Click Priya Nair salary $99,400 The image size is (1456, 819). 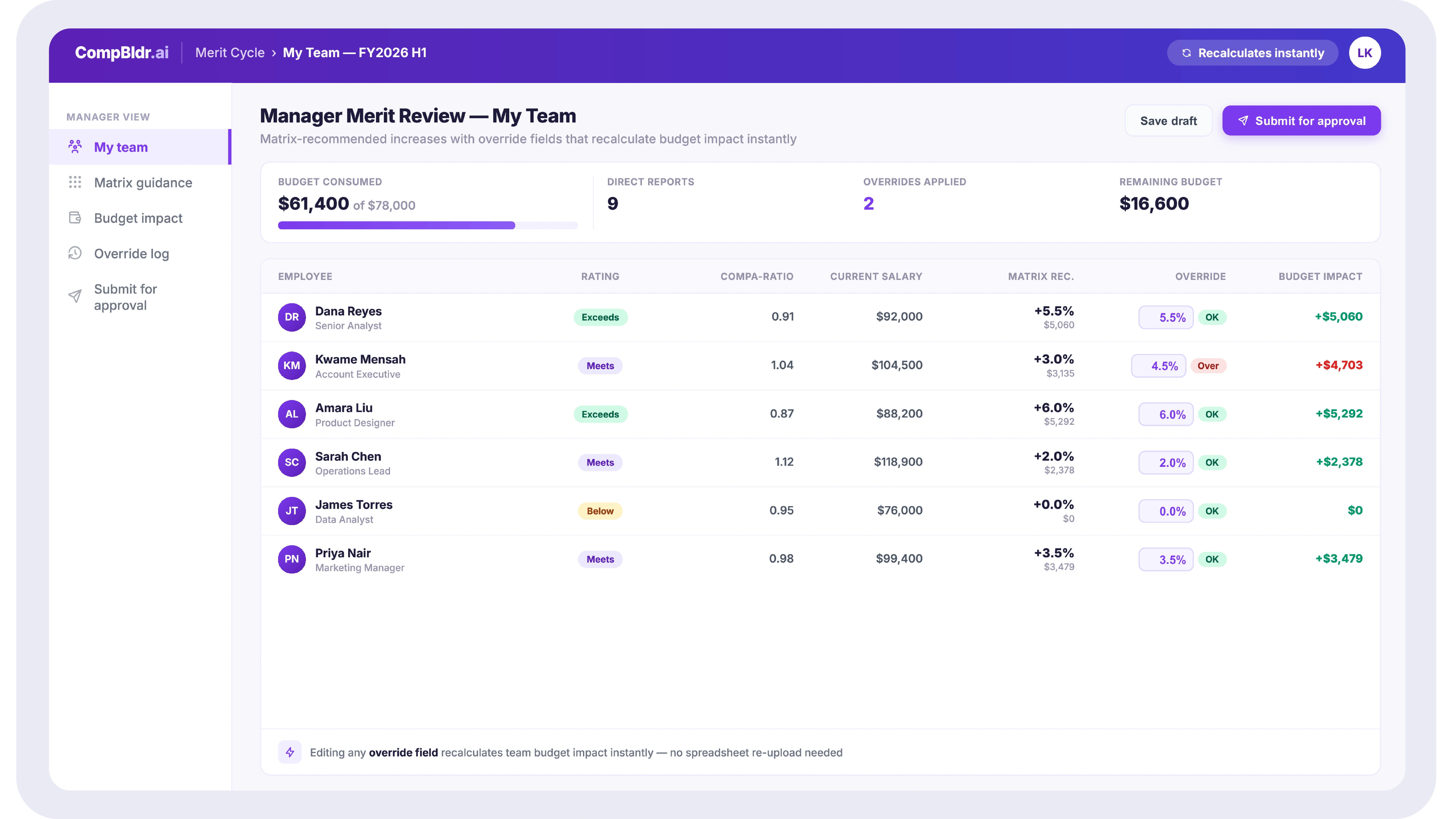point(899,558)
